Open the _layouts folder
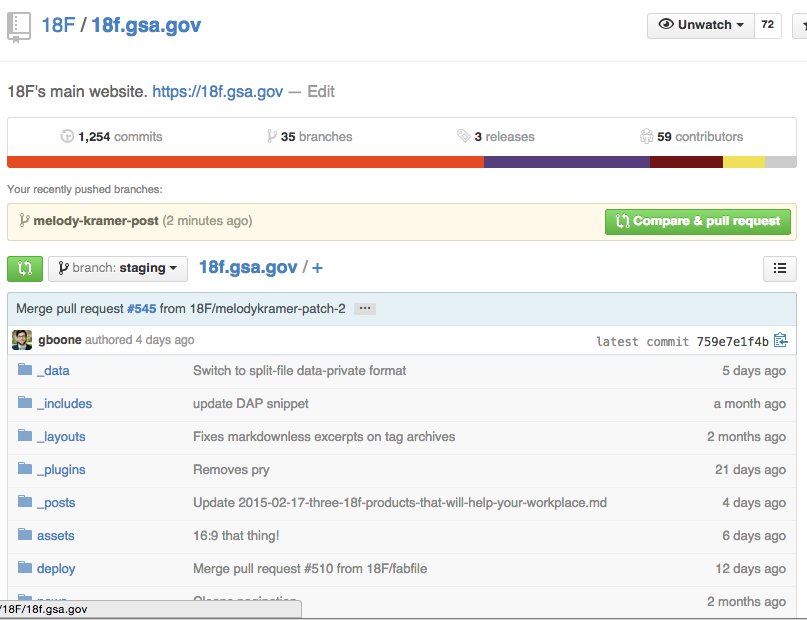 pos(61,437)
